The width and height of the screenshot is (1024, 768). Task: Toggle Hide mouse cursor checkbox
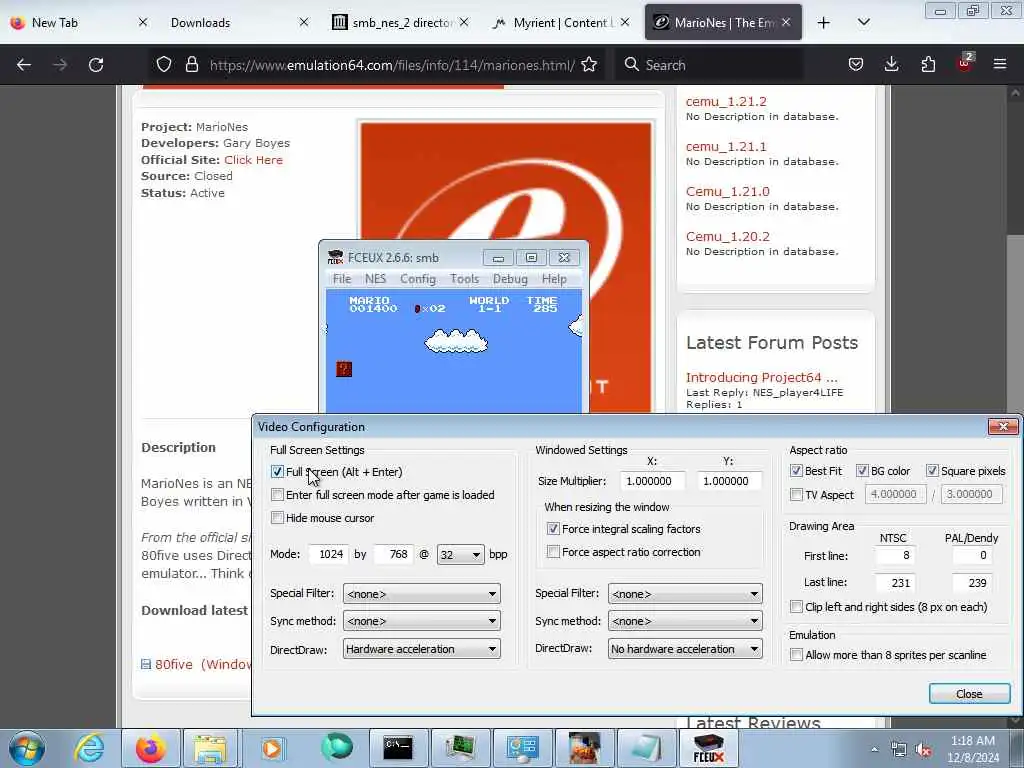point(278,518)
